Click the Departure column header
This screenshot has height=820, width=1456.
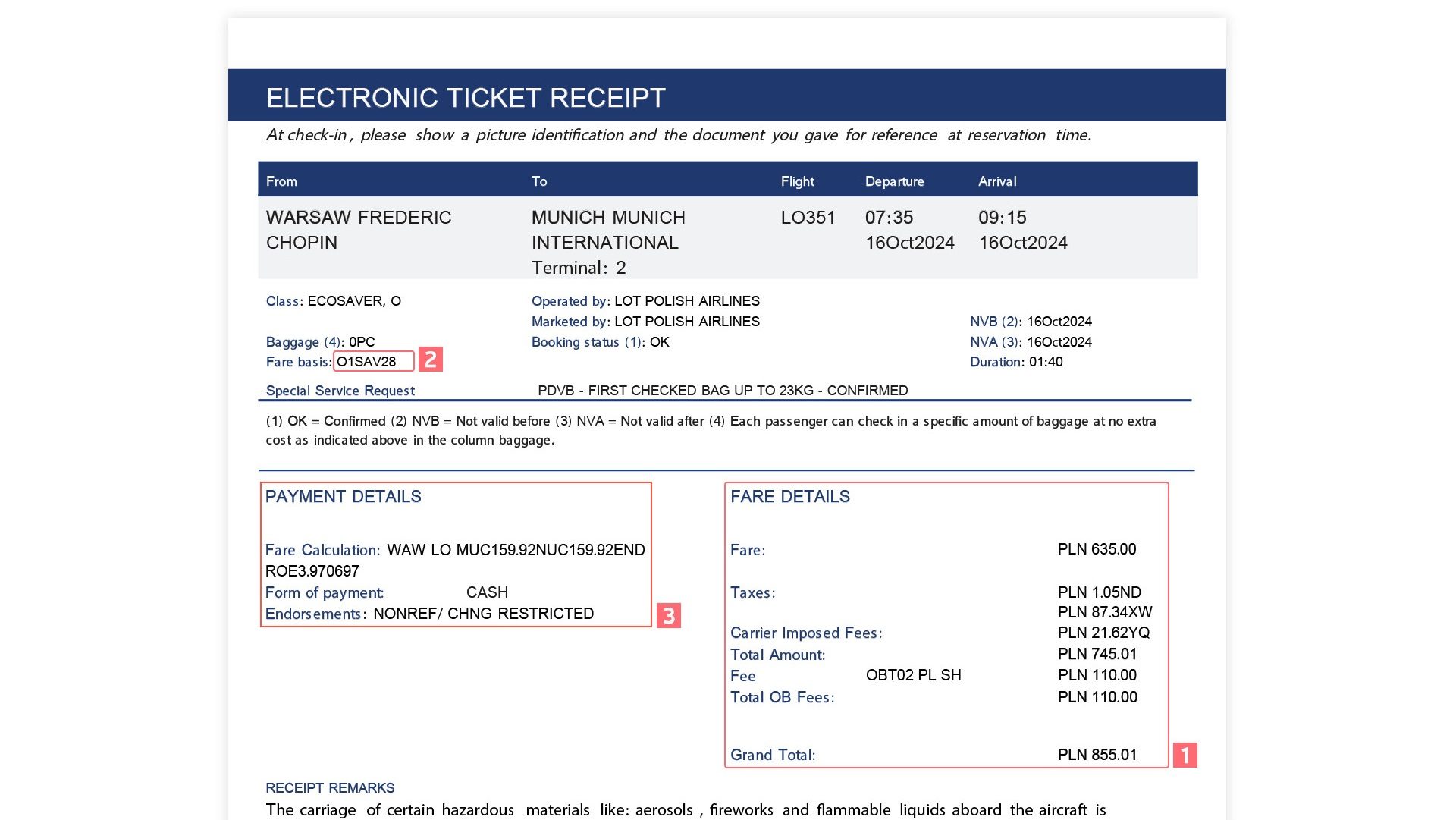coord(894,181)
